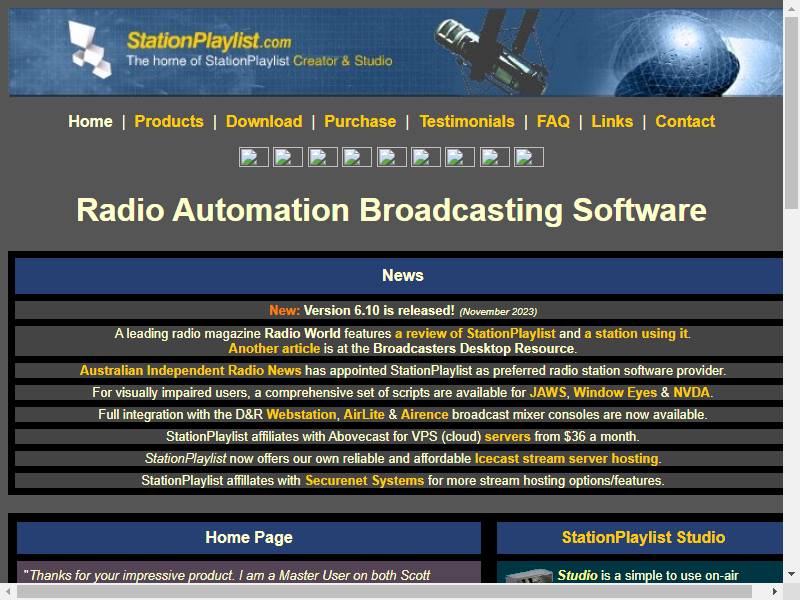Click the 'Thanks for your impressive product' testimonial
The width and height of the screenshot is (800, 600).
[x=227, y=576]
